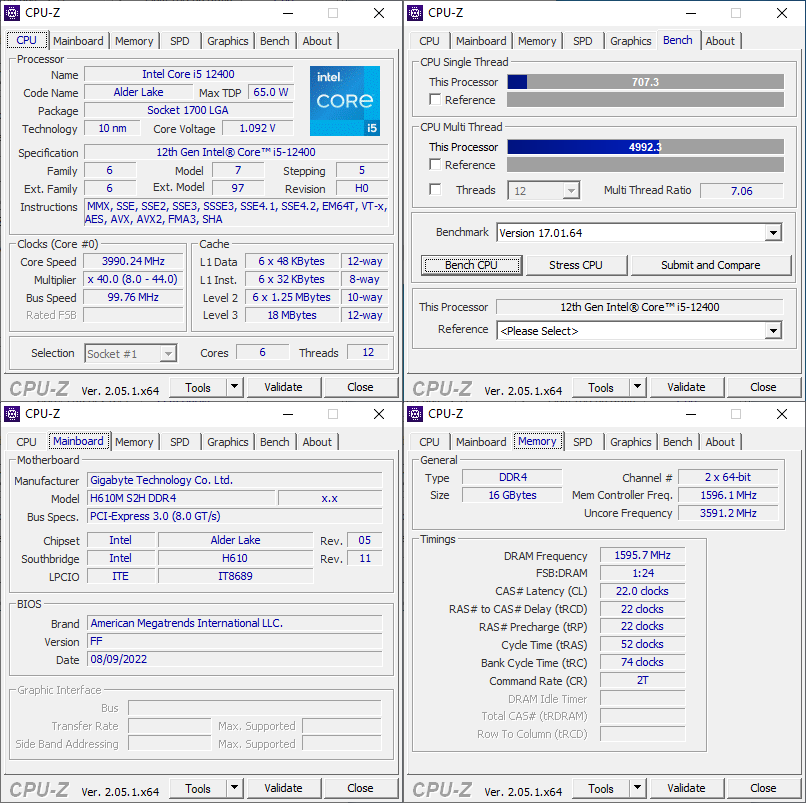Screen dimensions: 807x803
Task: Open the Tools dropdown arrow in the Memory window
Action: coord(637,788)
